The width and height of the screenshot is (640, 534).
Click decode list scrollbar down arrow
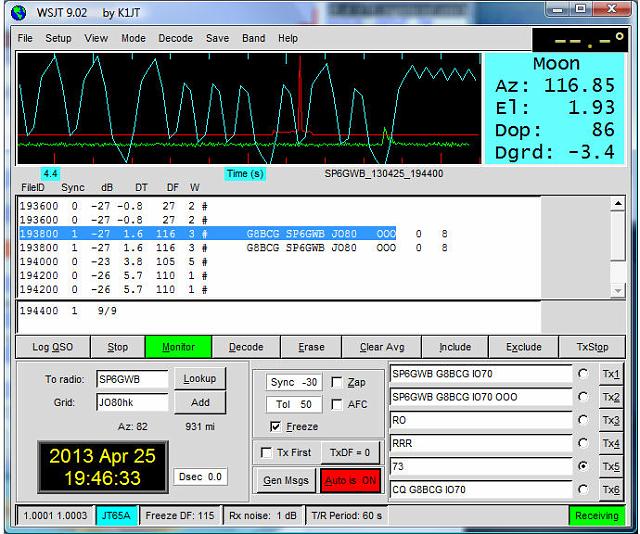tap(618, 290)
